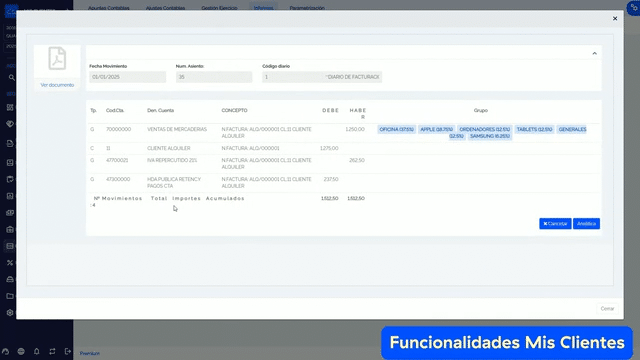Click the sidebar briefcase icon
Image resolution: width=640 pixels, height=360 pixels.
[x=10, y=229]
